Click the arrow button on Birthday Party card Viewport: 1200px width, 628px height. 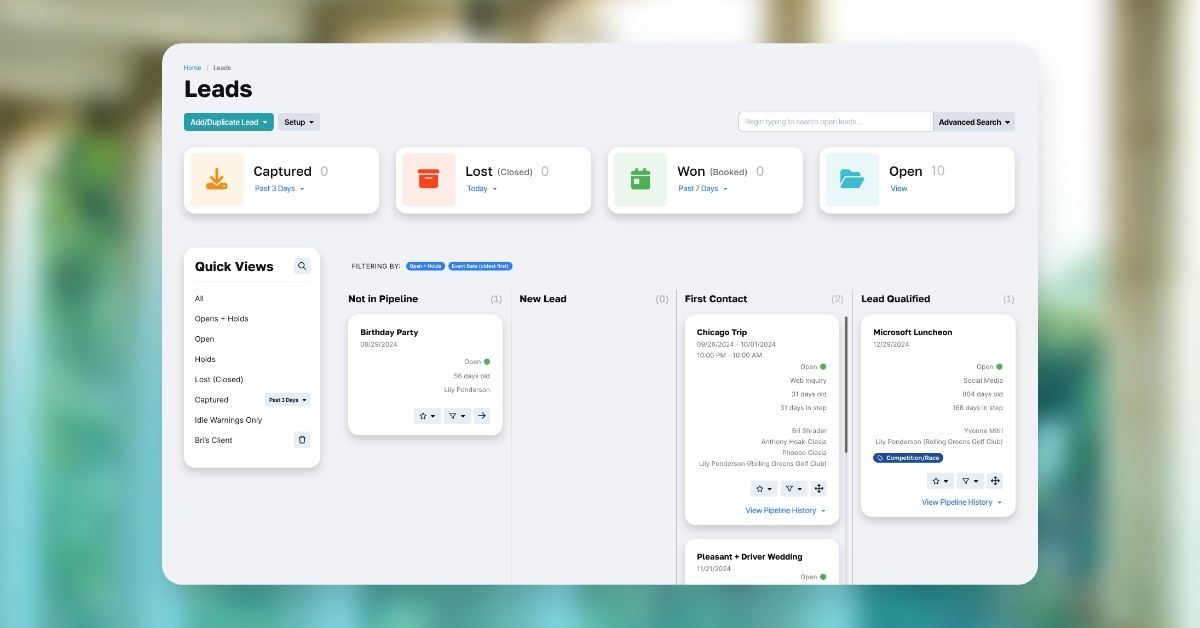coord(482,416)
